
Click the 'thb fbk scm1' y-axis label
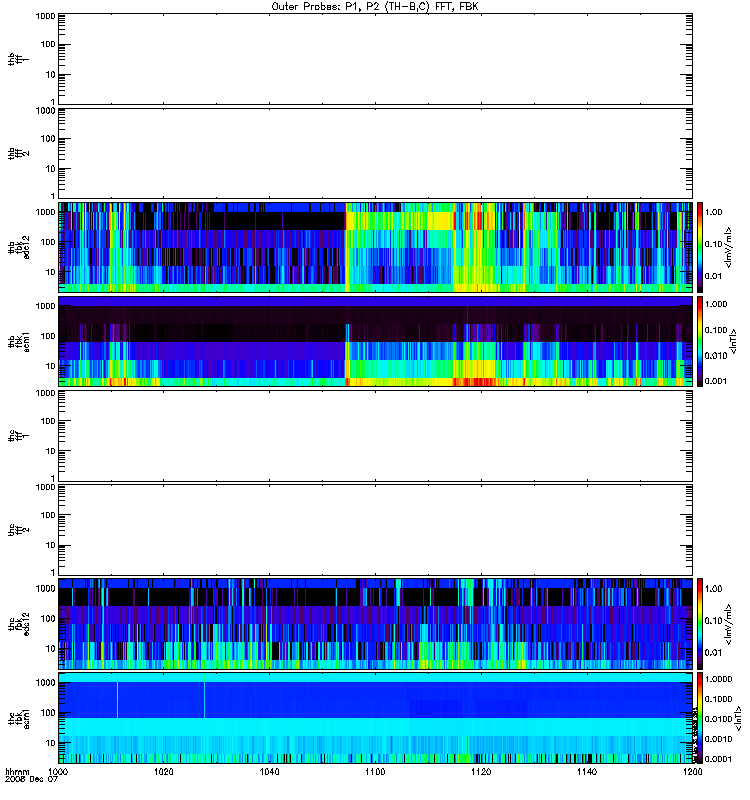pyautogui.click(x=18, y=341)
